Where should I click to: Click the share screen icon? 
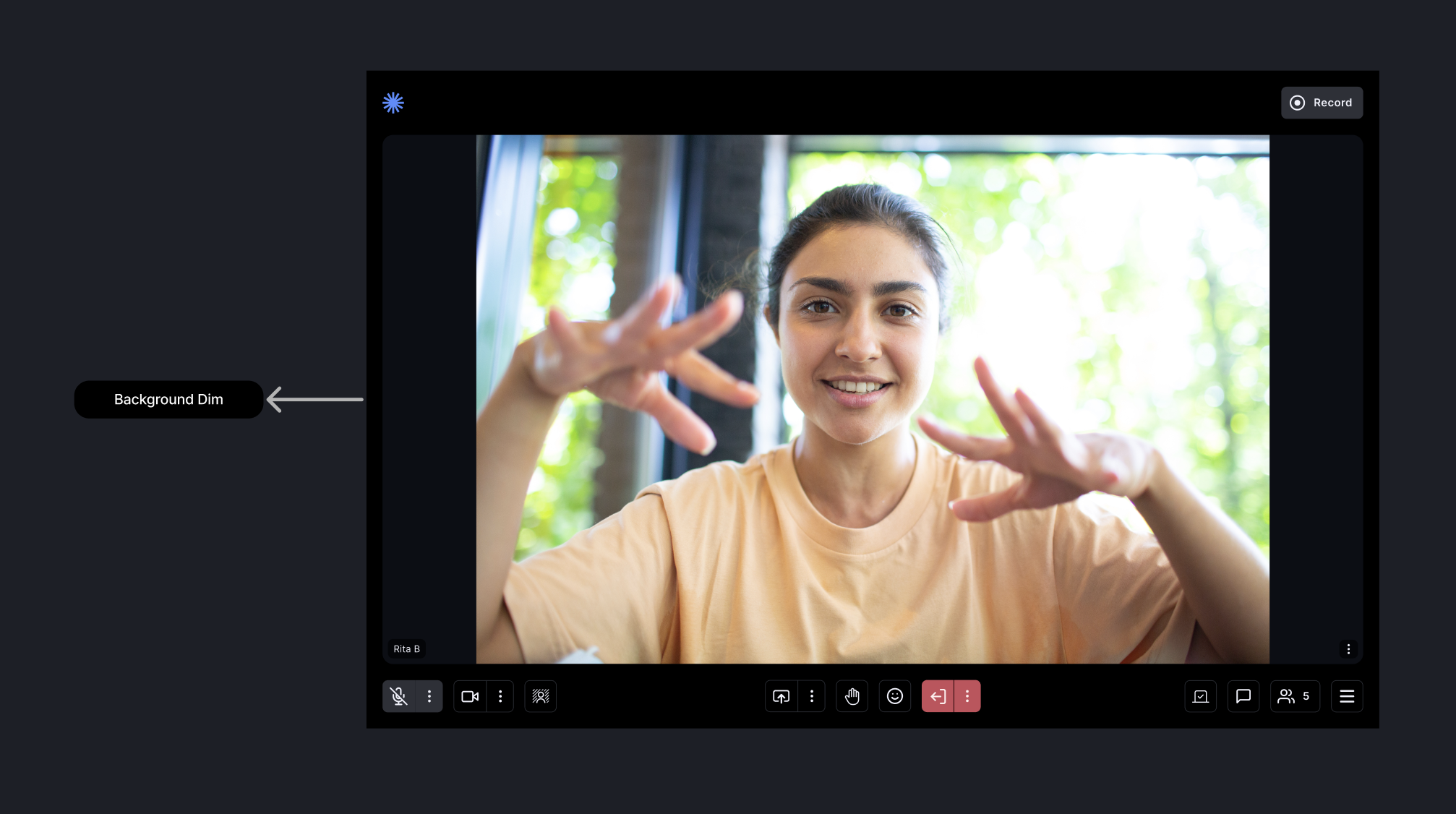coord(781,696)
